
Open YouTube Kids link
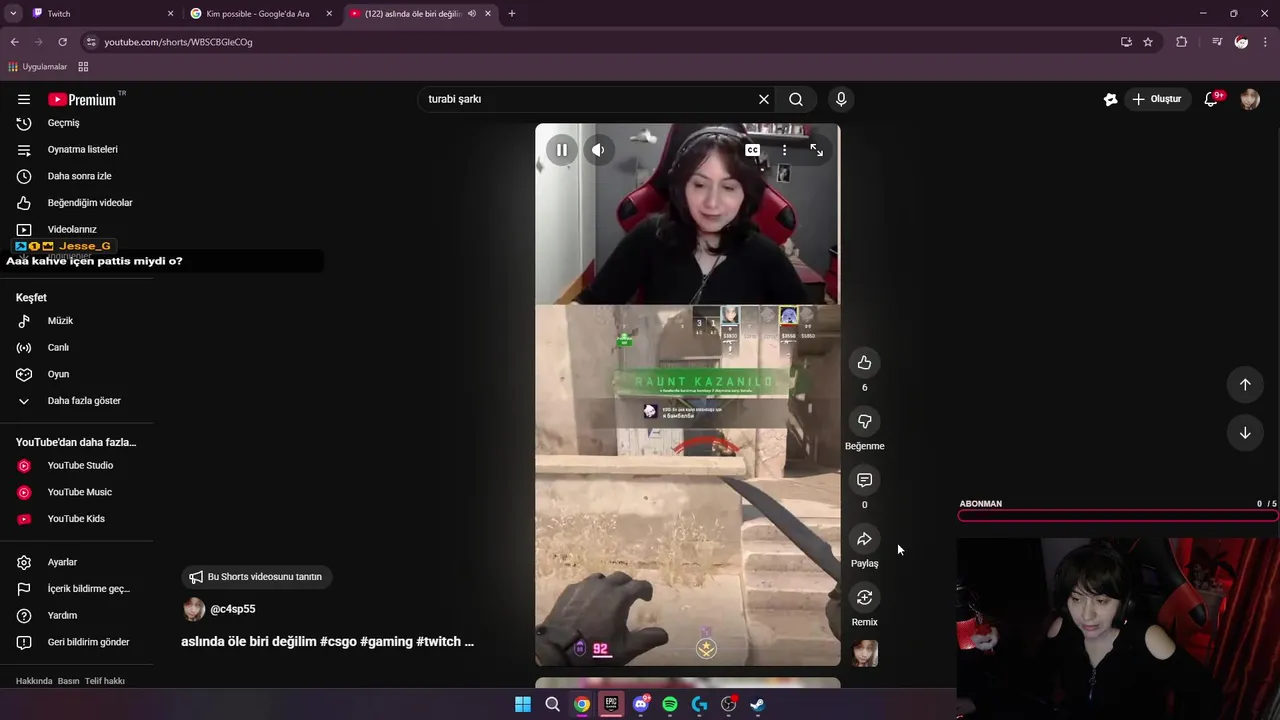coord(77,519)
